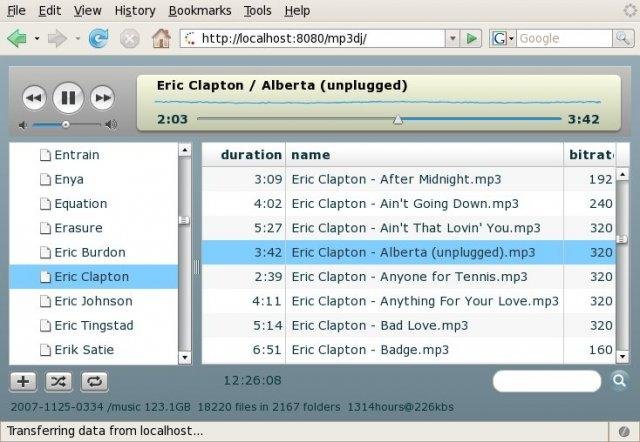Click in the Google search box
Image resolution: width=640 pixels, height=442 pixels.
point(564,38)
